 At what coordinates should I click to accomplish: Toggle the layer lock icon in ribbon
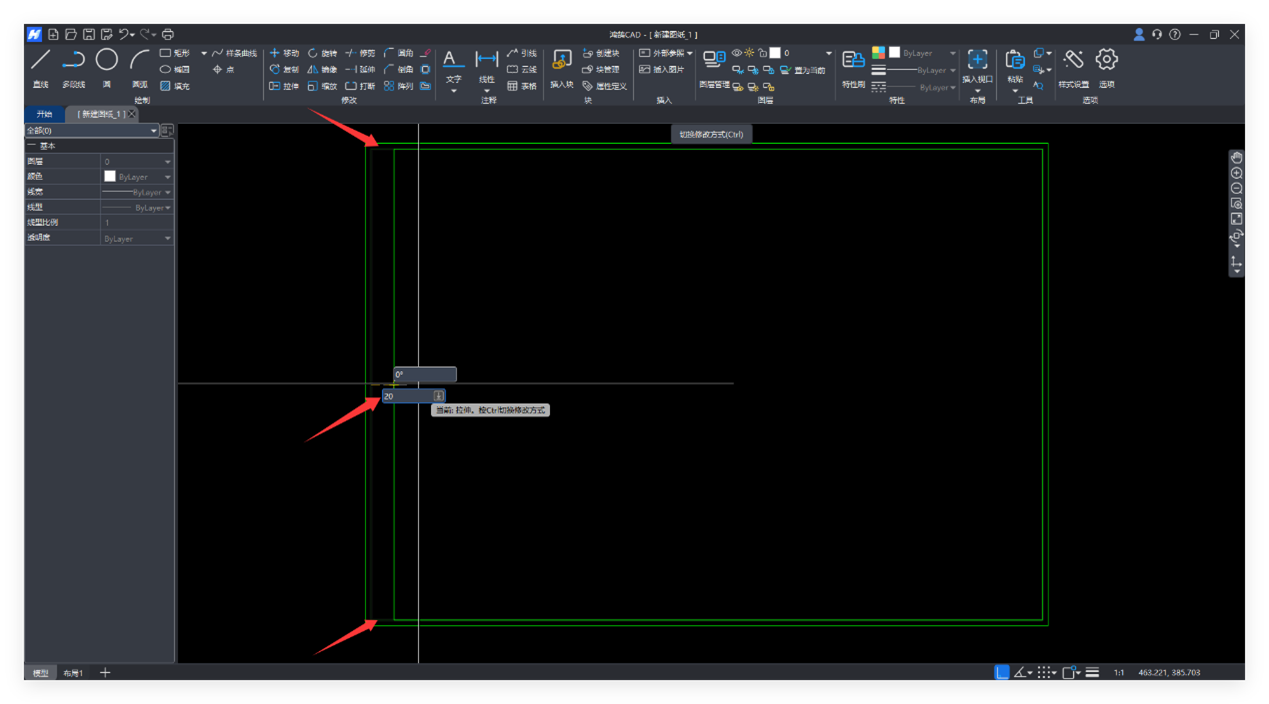click(762, 53)
